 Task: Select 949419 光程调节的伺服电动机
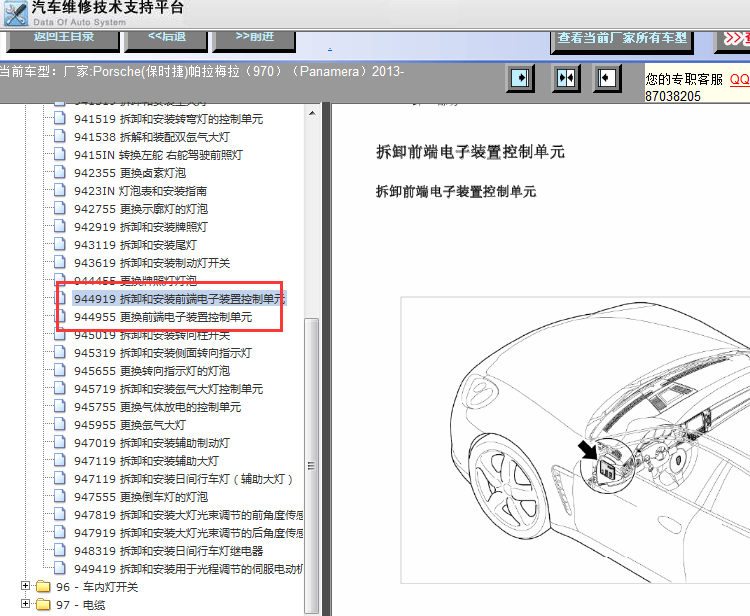point(188,569)
